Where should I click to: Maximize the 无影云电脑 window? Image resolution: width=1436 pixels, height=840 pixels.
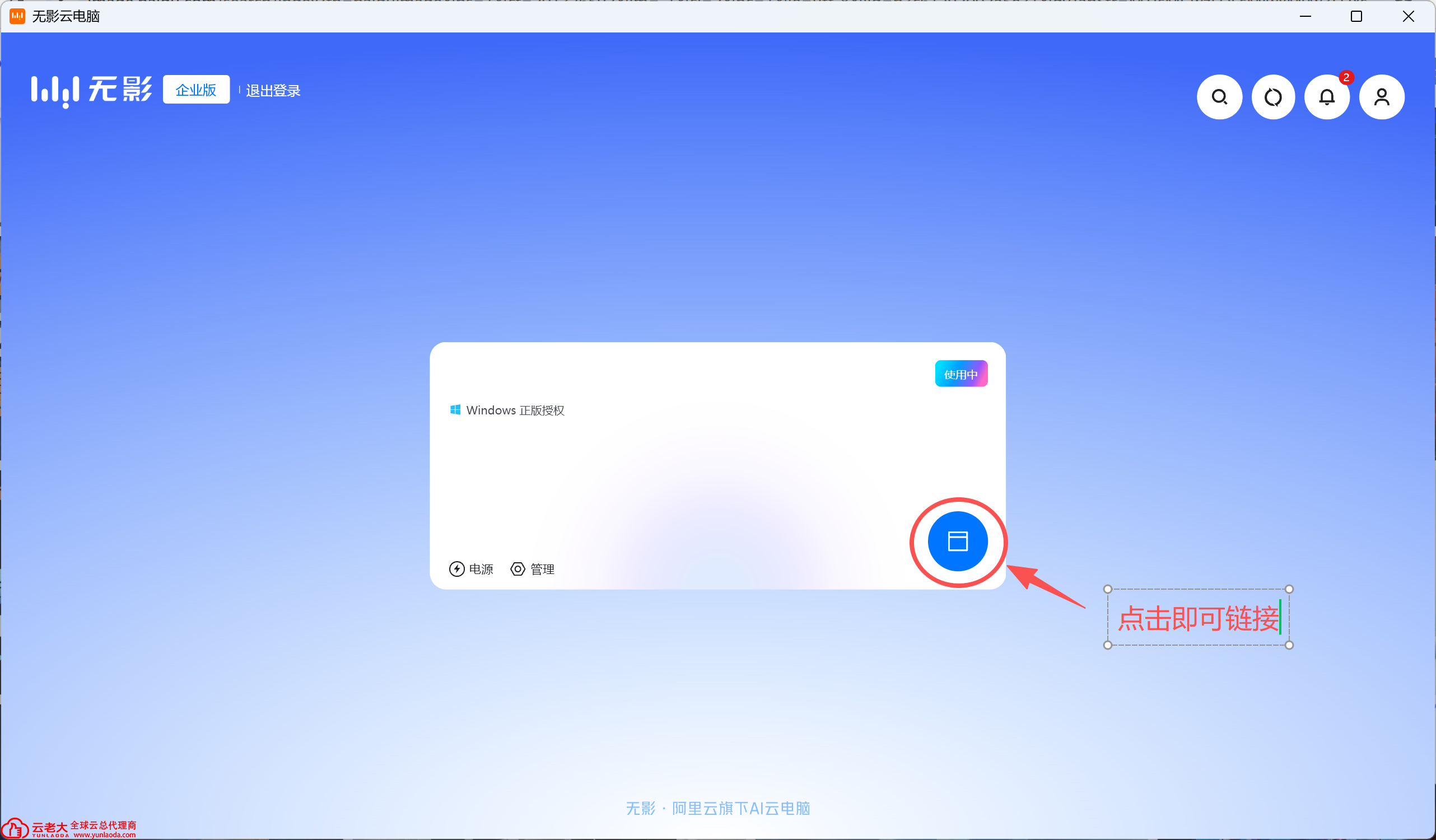click(x=1357, y=17)
